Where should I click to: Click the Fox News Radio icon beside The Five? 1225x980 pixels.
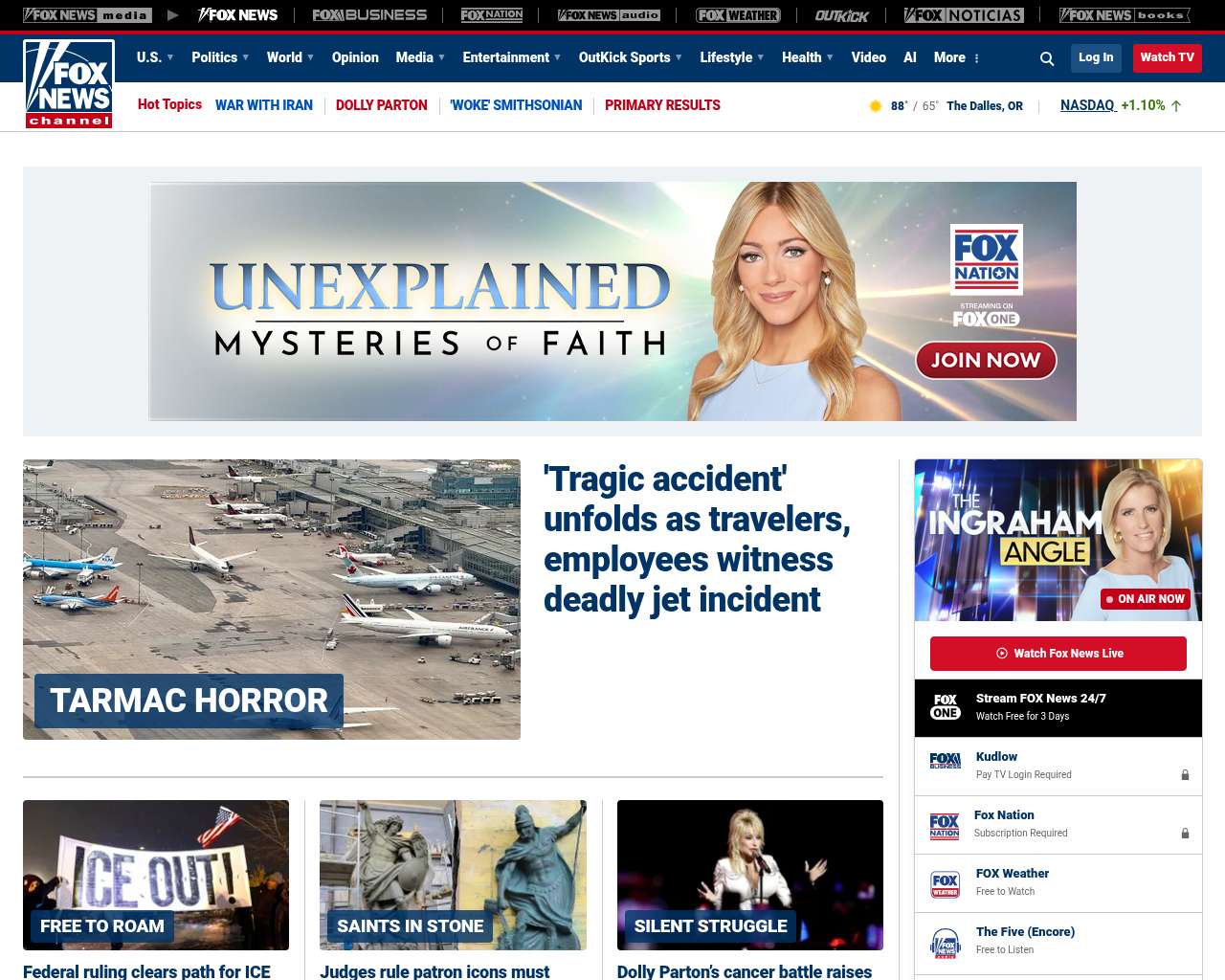[x=946, y=943]
